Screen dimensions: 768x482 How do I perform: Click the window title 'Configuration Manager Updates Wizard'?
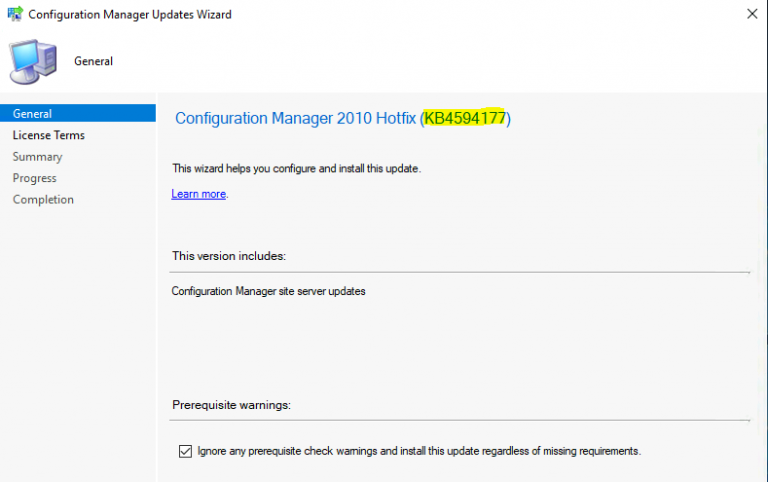(x=130, y=15)
